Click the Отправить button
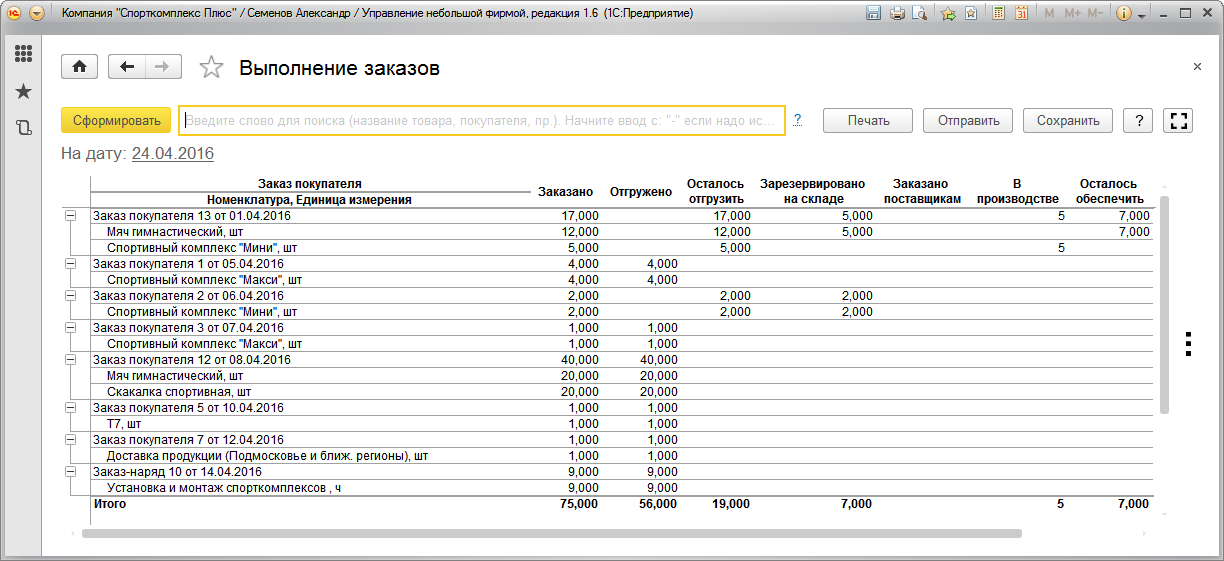This screenshot has height=561, width=1224. pos(968,121)
